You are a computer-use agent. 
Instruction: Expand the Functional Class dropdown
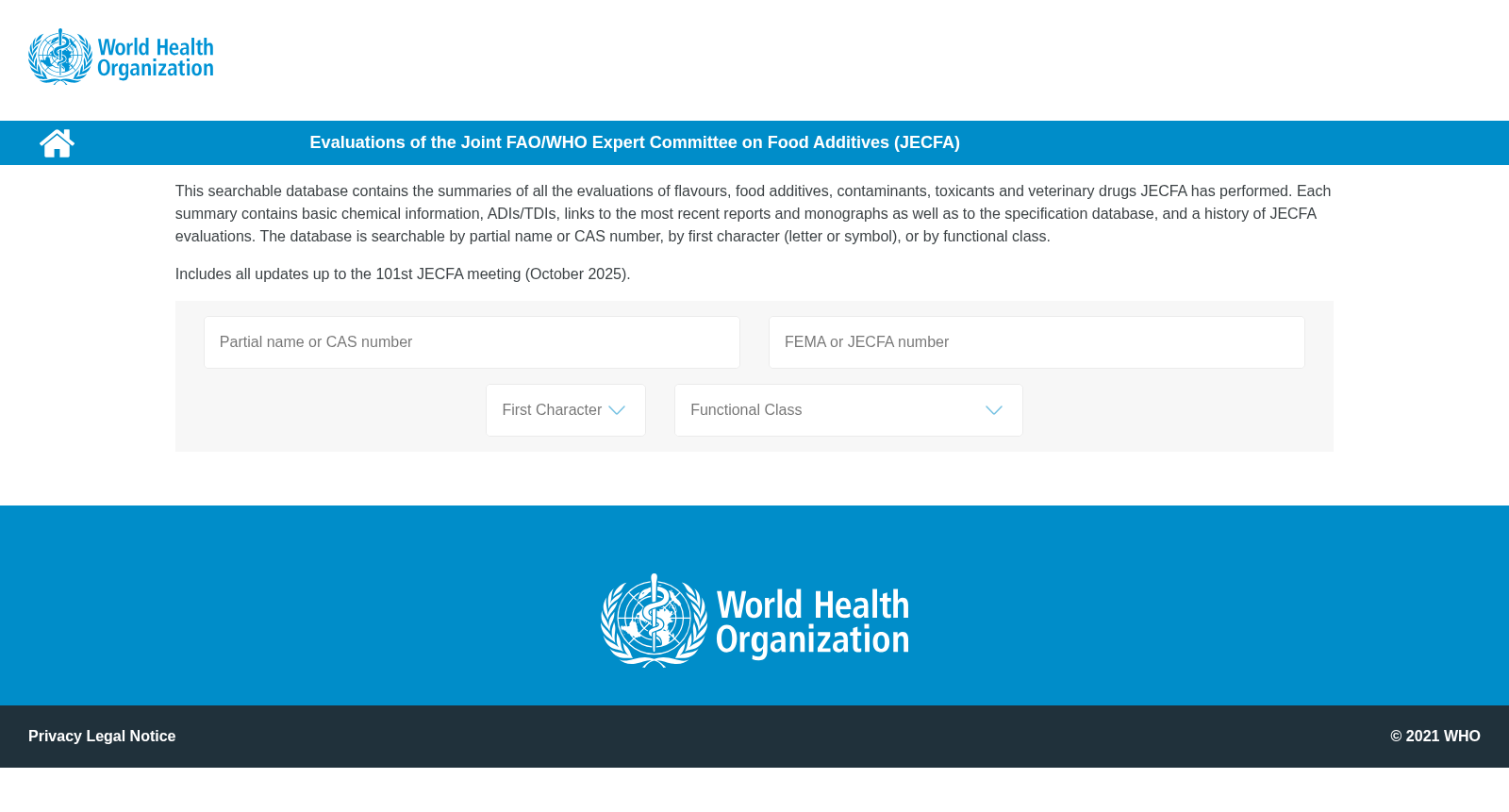(x=849, y=410)
